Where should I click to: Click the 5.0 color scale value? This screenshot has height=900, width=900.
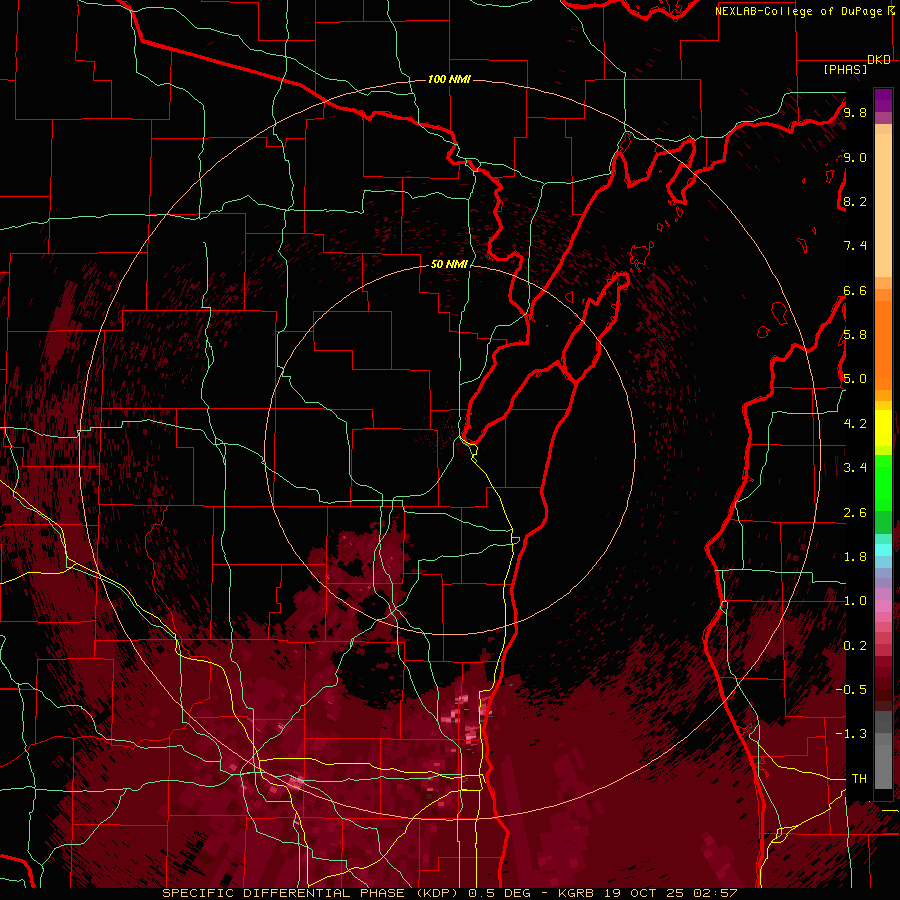coord(855,379)
